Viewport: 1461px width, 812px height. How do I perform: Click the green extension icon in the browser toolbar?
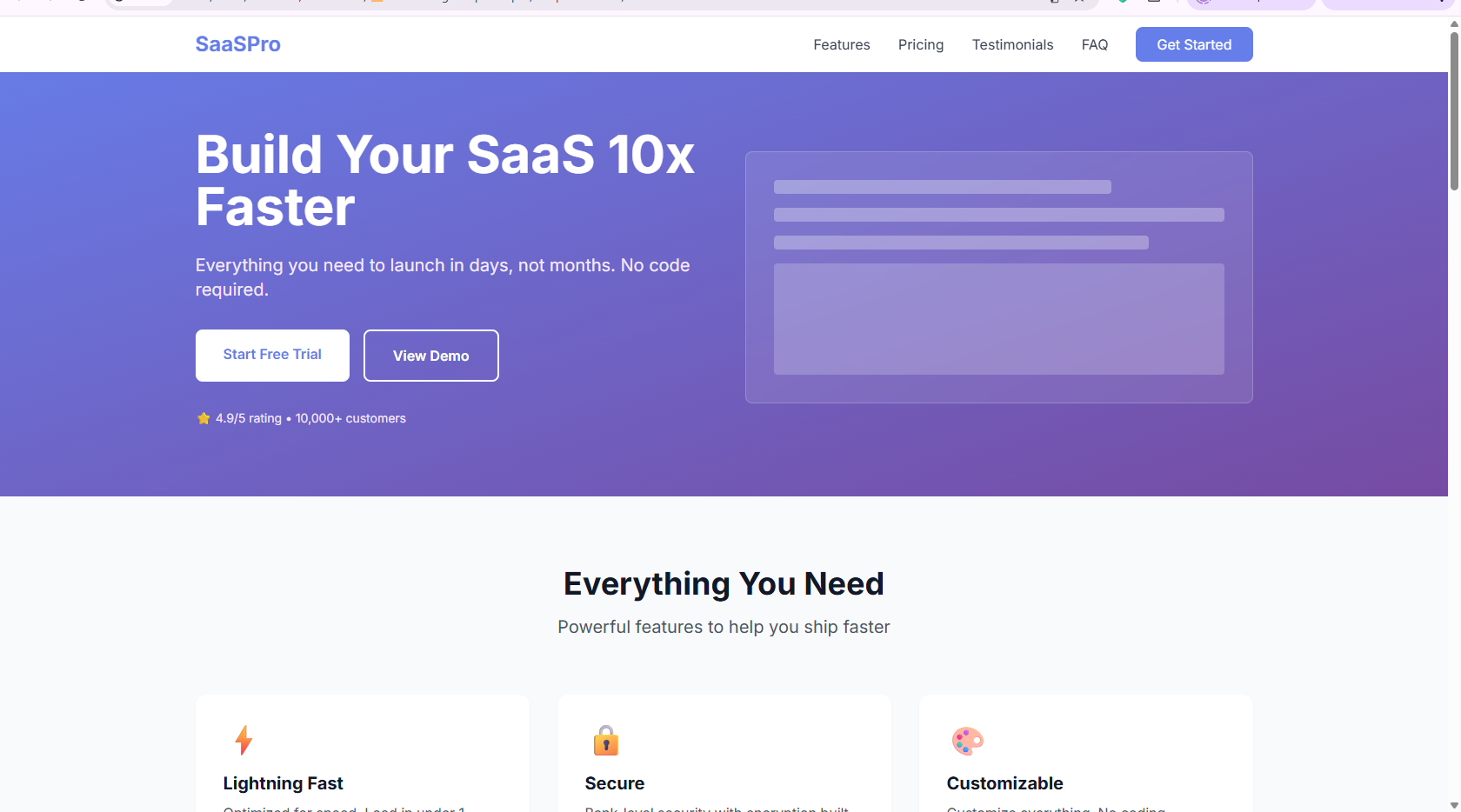[x=1122, y=3]
